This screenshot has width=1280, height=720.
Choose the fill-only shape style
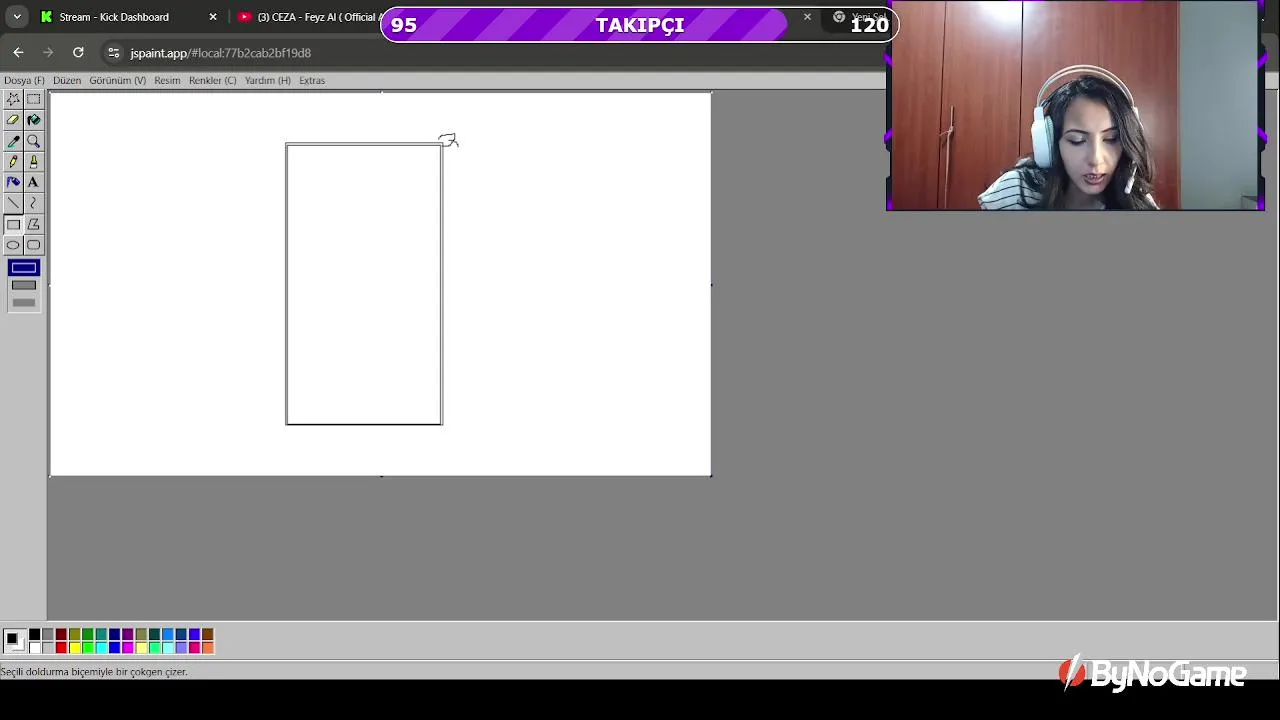tap(24, 303)
